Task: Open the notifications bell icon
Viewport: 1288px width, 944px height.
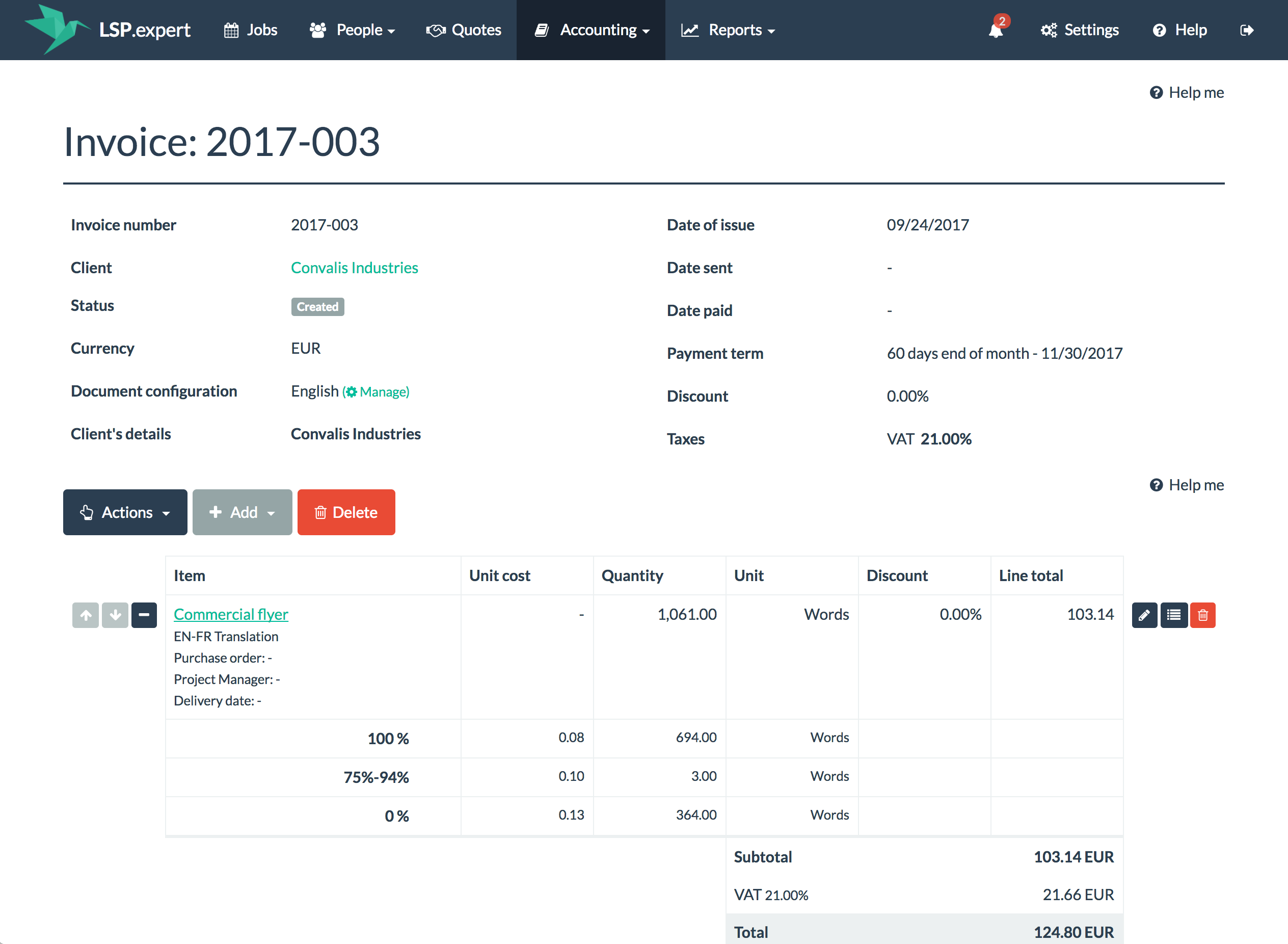Action: pyautogui.click(x=996, y=30)
